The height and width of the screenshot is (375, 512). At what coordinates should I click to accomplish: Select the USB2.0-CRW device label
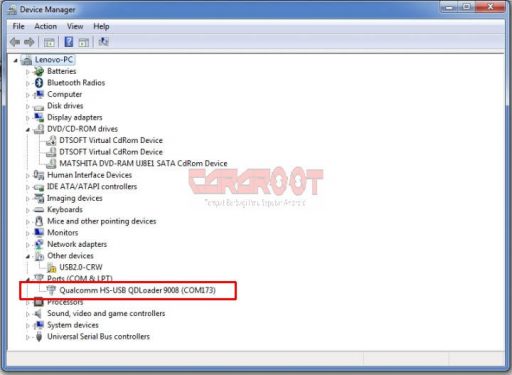[x=81, y=267]
